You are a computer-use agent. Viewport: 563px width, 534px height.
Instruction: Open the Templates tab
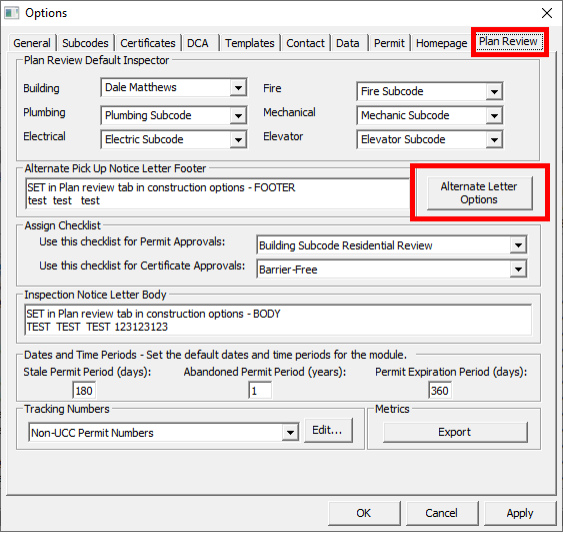point(250,43)
